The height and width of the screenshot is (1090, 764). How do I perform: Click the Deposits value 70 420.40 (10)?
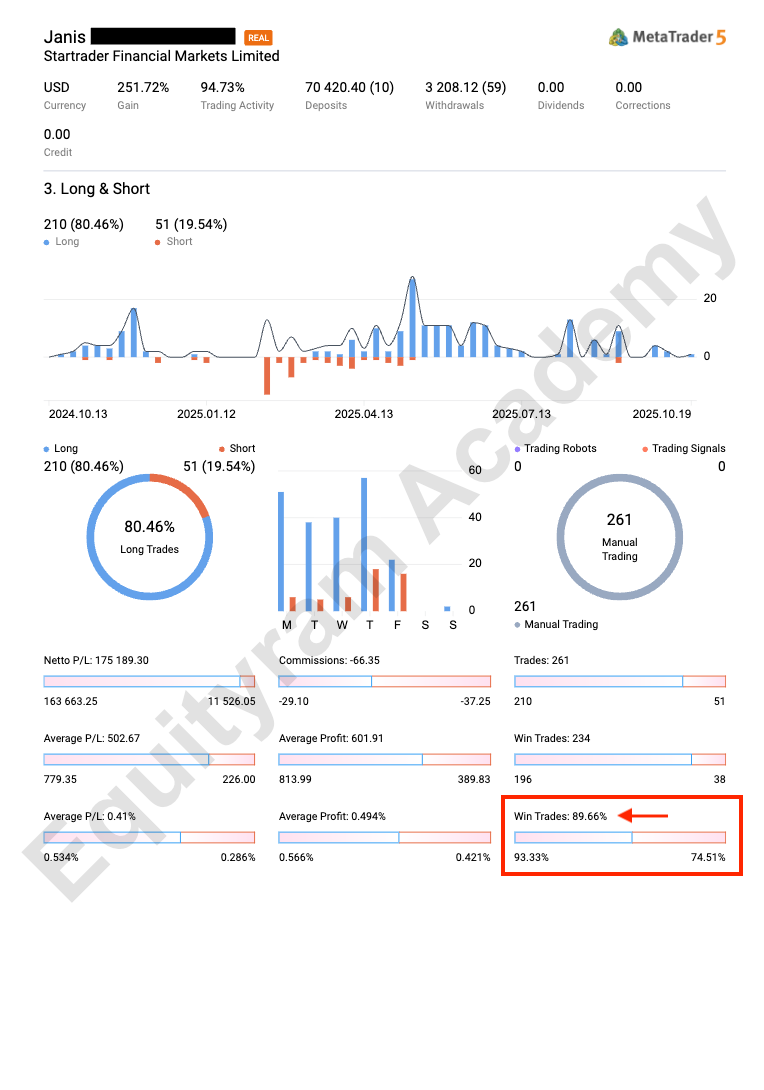[349, 87]
